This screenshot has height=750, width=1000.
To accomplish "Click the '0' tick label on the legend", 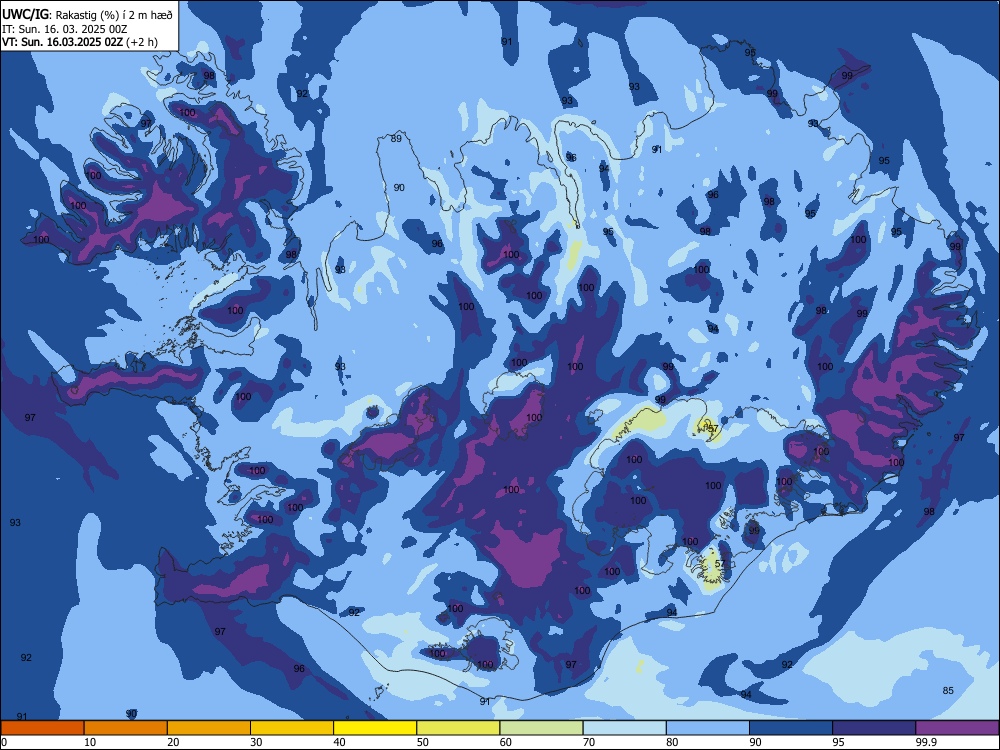I will [4, 742].
